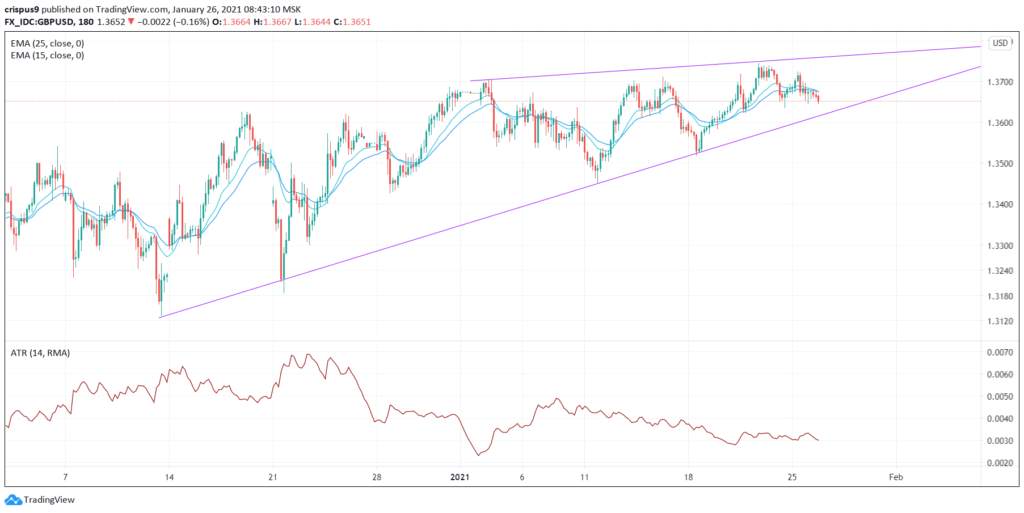
Task: Click the 14 date axis marker
Action: coord(168,477)
